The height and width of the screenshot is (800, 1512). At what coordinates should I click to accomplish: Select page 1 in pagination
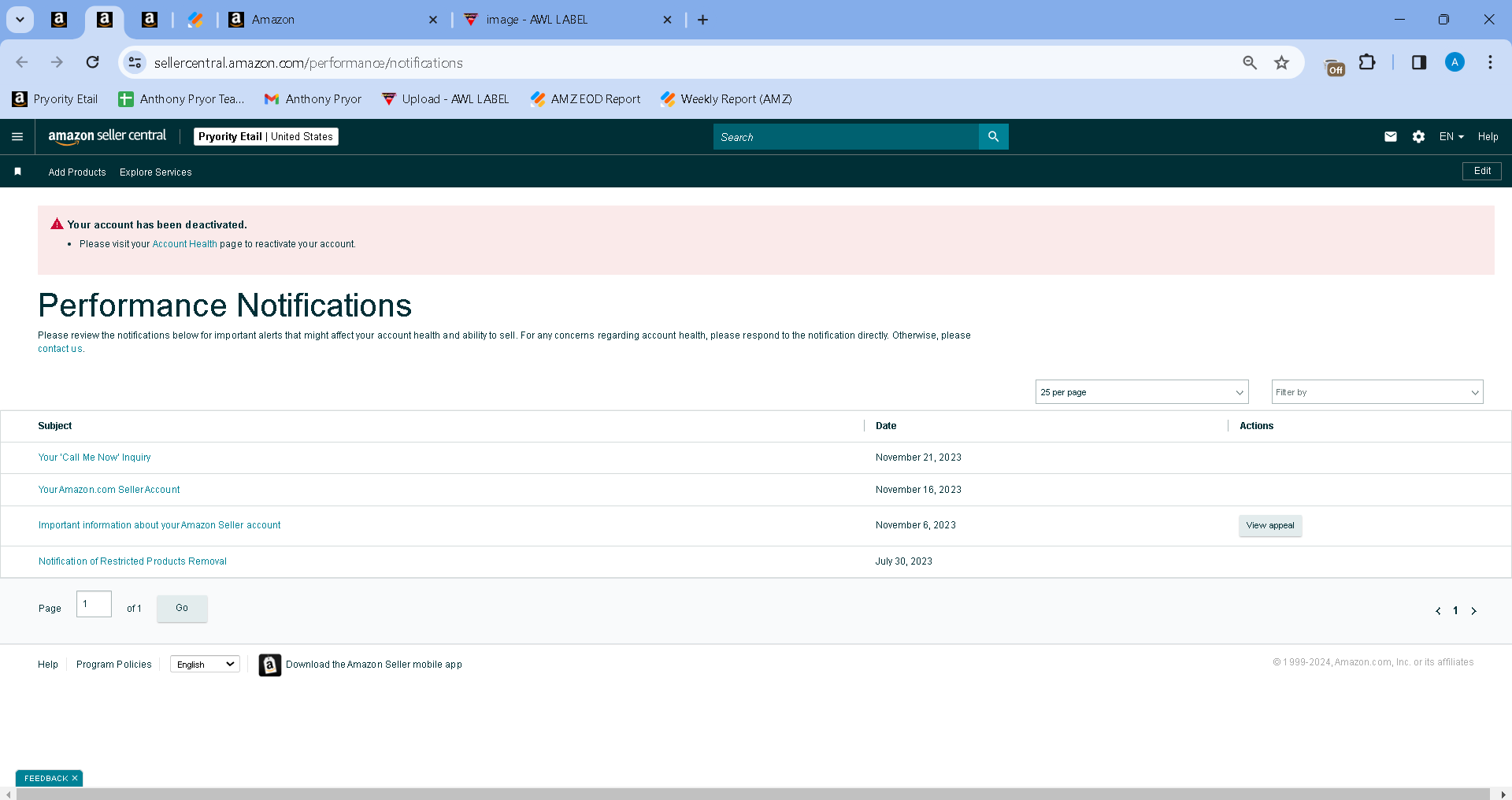(1455, 611)
